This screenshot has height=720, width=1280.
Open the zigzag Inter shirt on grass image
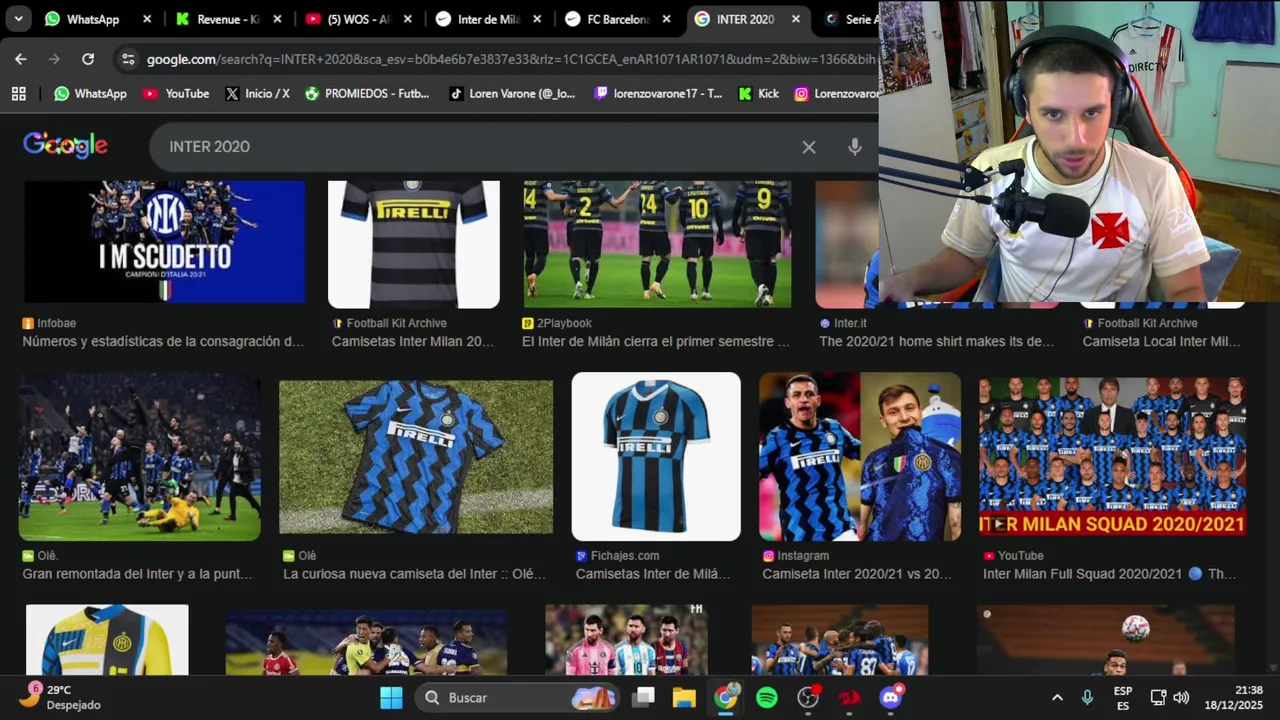(416, 457)
